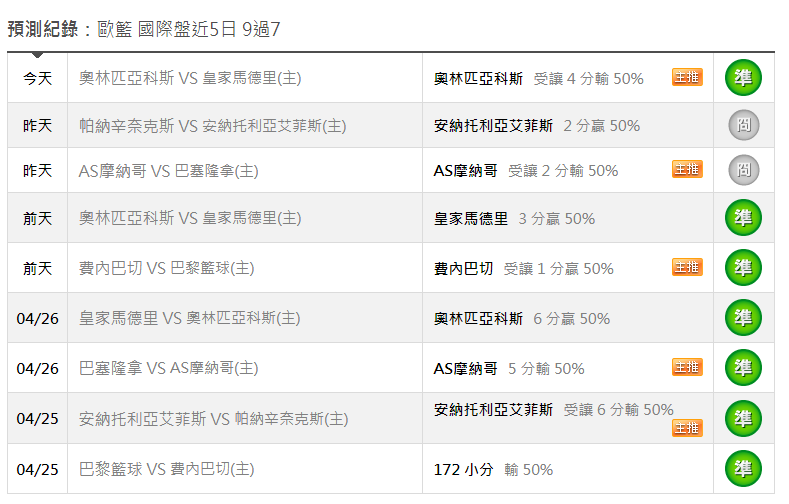Click gray 悶 icon for 帕納辛奈克斯 VS 安納托利亞艾菲斯 row

pyautogui.click(x=743, y=126)
